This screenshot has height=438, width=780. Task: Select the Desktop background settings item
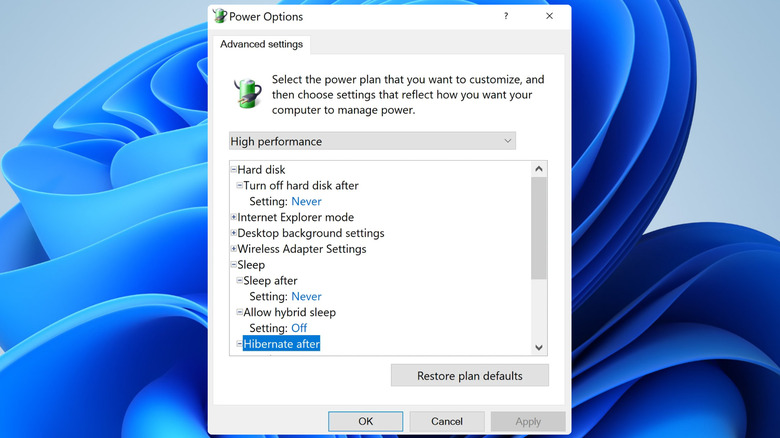click(310, 233)
